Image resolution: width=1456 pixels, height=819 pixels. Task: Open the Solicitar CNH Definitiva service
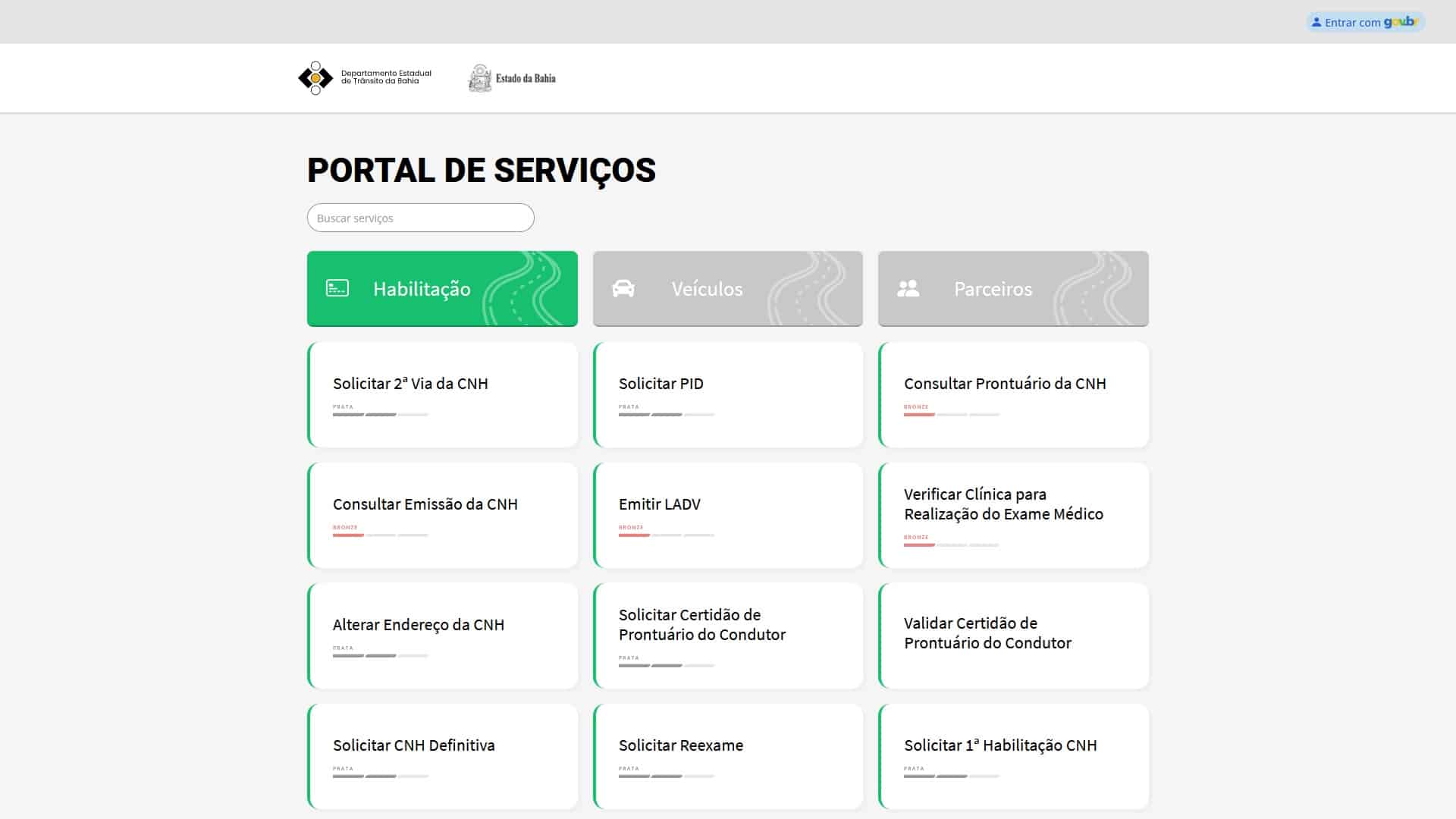(443, 756)
